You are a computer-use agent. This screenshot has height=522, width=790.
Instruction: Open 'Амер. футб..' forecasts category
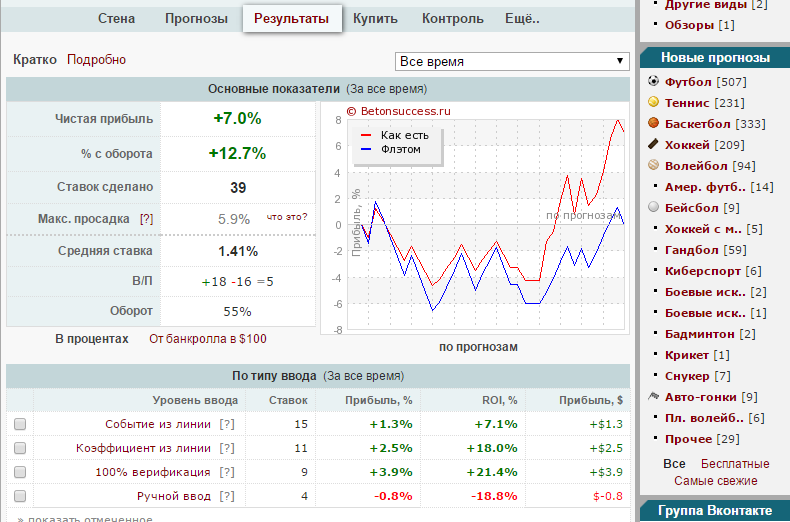[705, 187]
